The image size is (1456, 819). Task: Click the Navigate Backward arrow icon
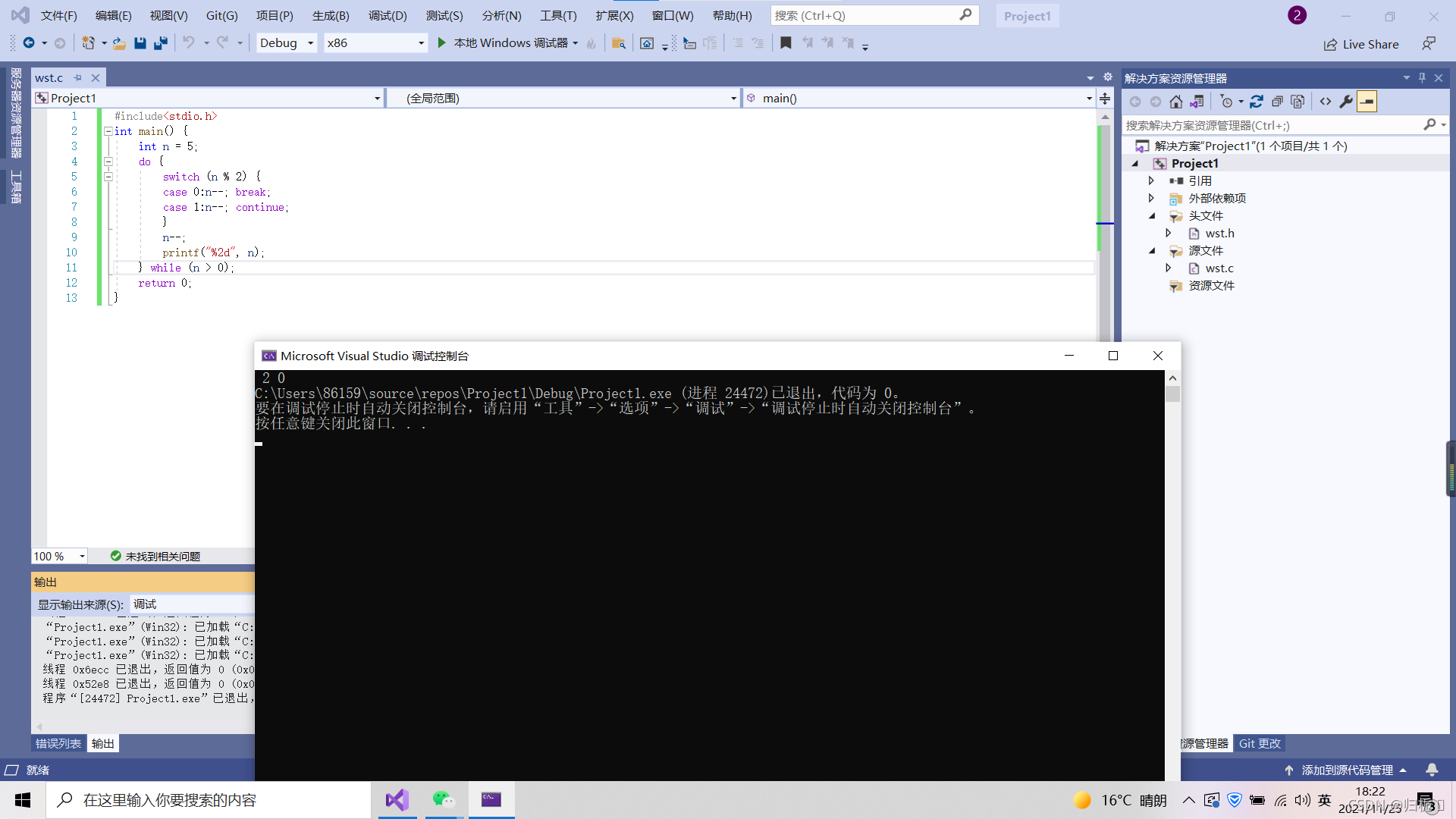pyautogui.click(x=29, y=43)
